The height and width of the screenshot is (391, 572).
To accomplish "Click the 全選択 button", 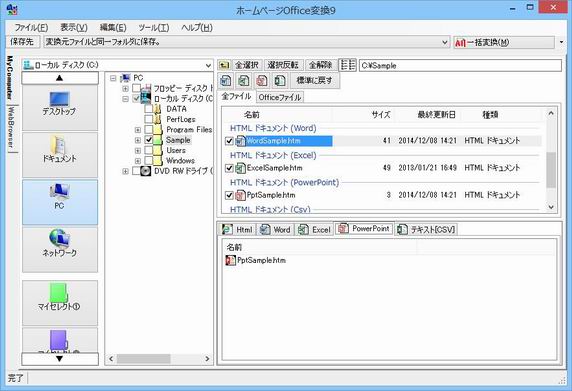I will tap(247, 65).
